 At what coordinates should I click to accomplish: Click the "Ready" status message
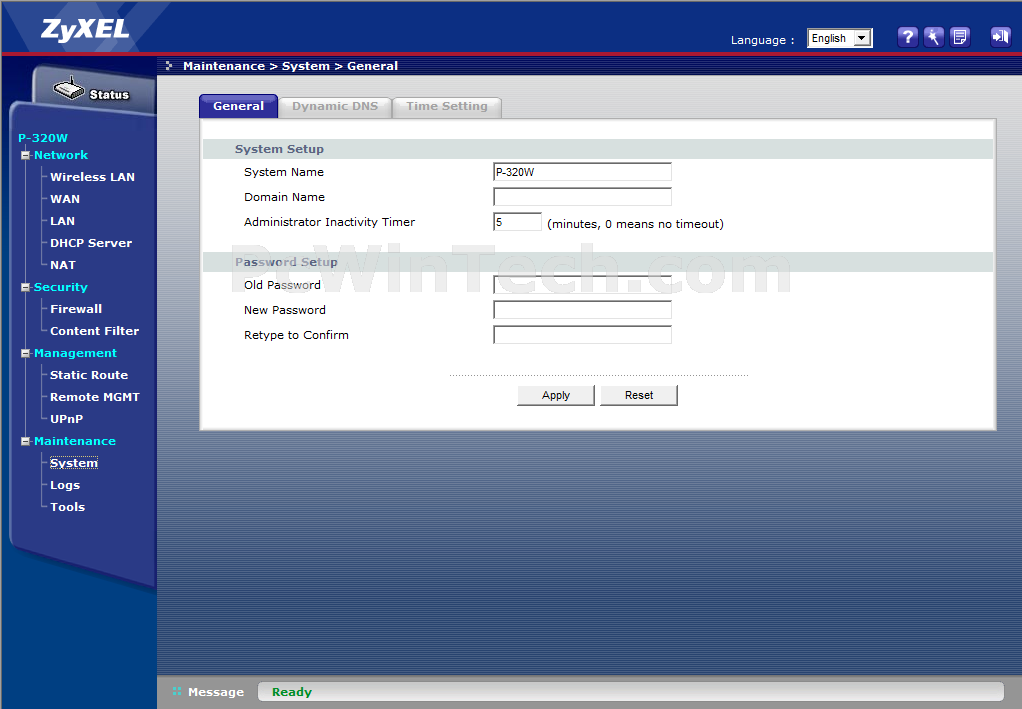(x=292, y=692)
